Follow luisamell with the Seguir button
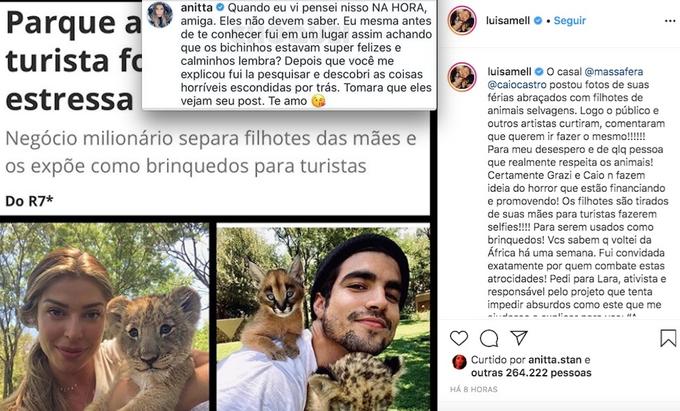680x411 pixels. pos(569,20)
